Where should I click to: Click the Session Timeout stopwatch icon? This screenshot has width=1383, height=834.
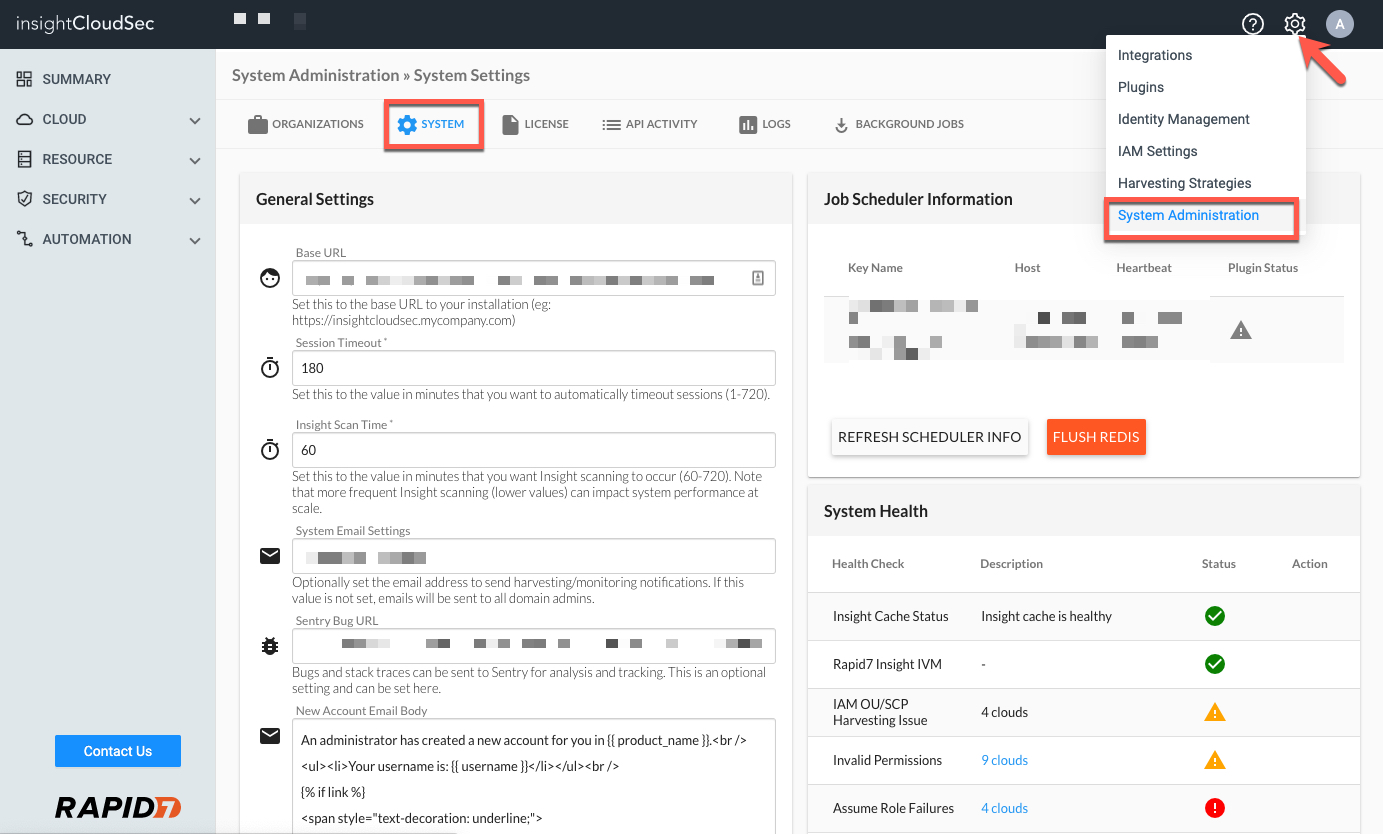[x=270, y=368]
